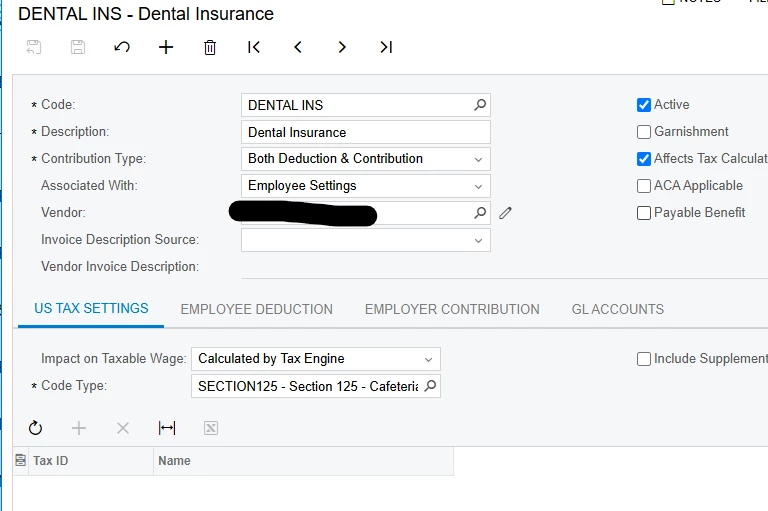Switch to the Employee Deduction tab
The image size is (768, 511).
[256, 309]
